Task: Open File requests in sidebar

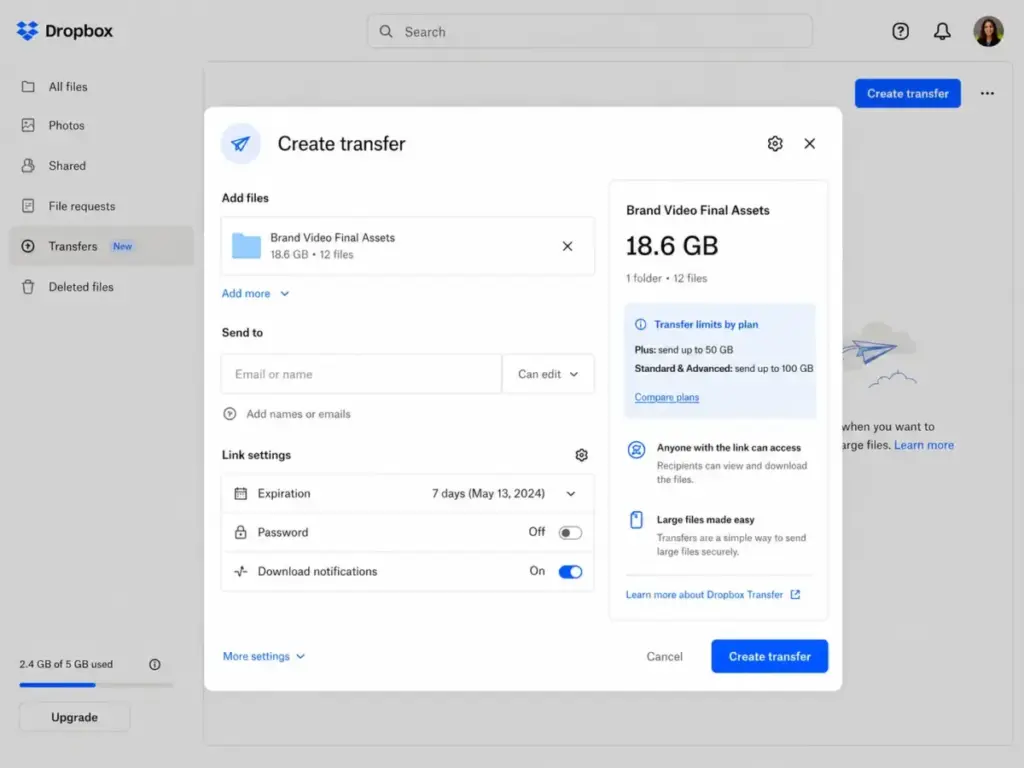Action: tap(101, 206)
